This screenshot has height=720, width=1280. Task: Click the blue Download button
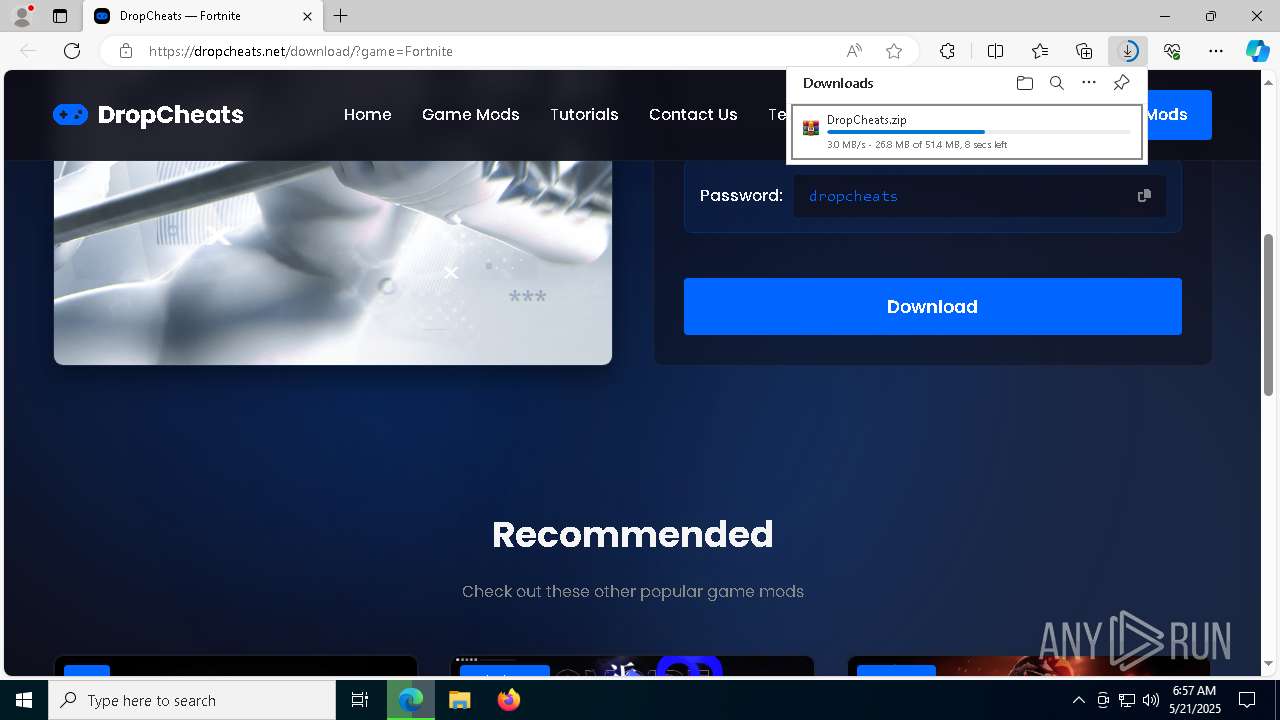click(x=933, y=307)
